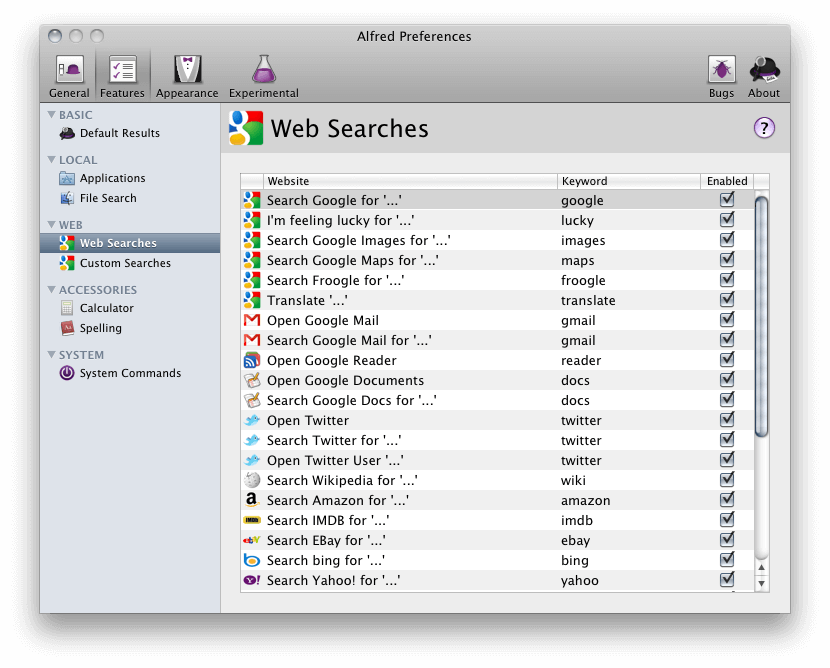830x668 pixels.
Task: Select Calculator in the sidebar
Action: pos(108,308)
